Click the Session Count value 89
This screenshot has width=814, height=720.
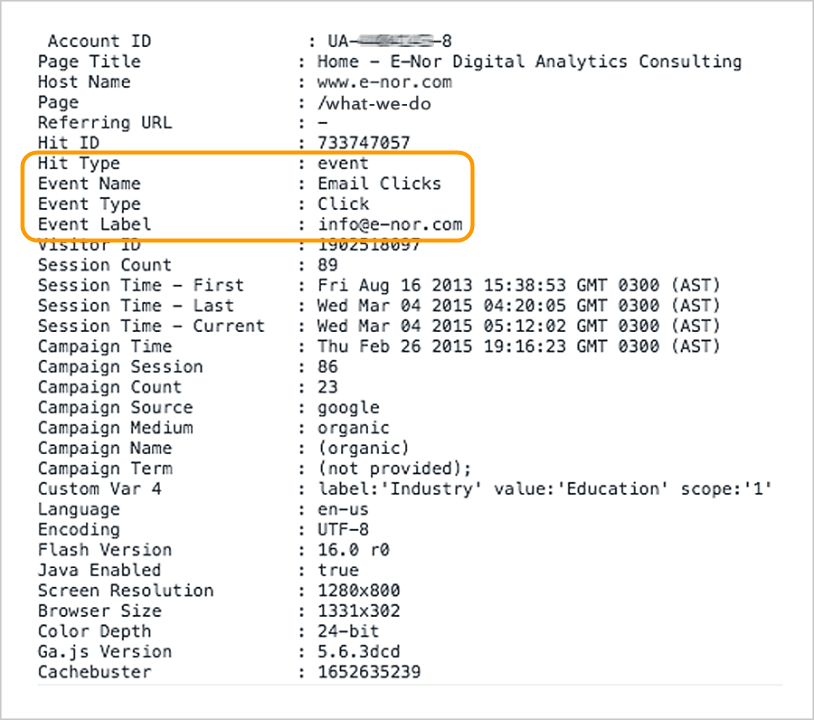pyautogui.click(x=328, y=265)
